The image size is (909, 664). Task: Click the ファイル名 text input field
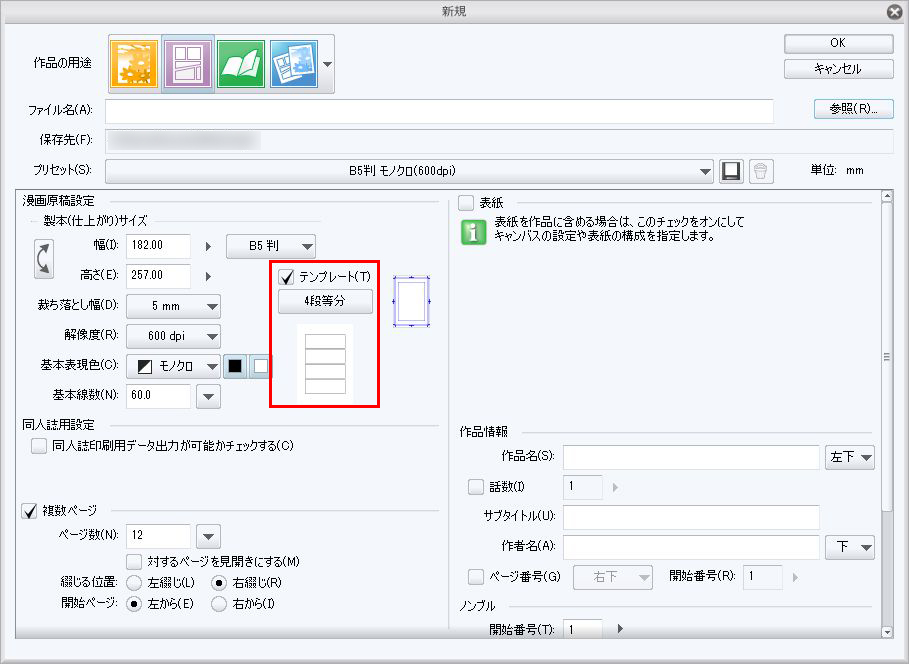(x=439, y=110)
